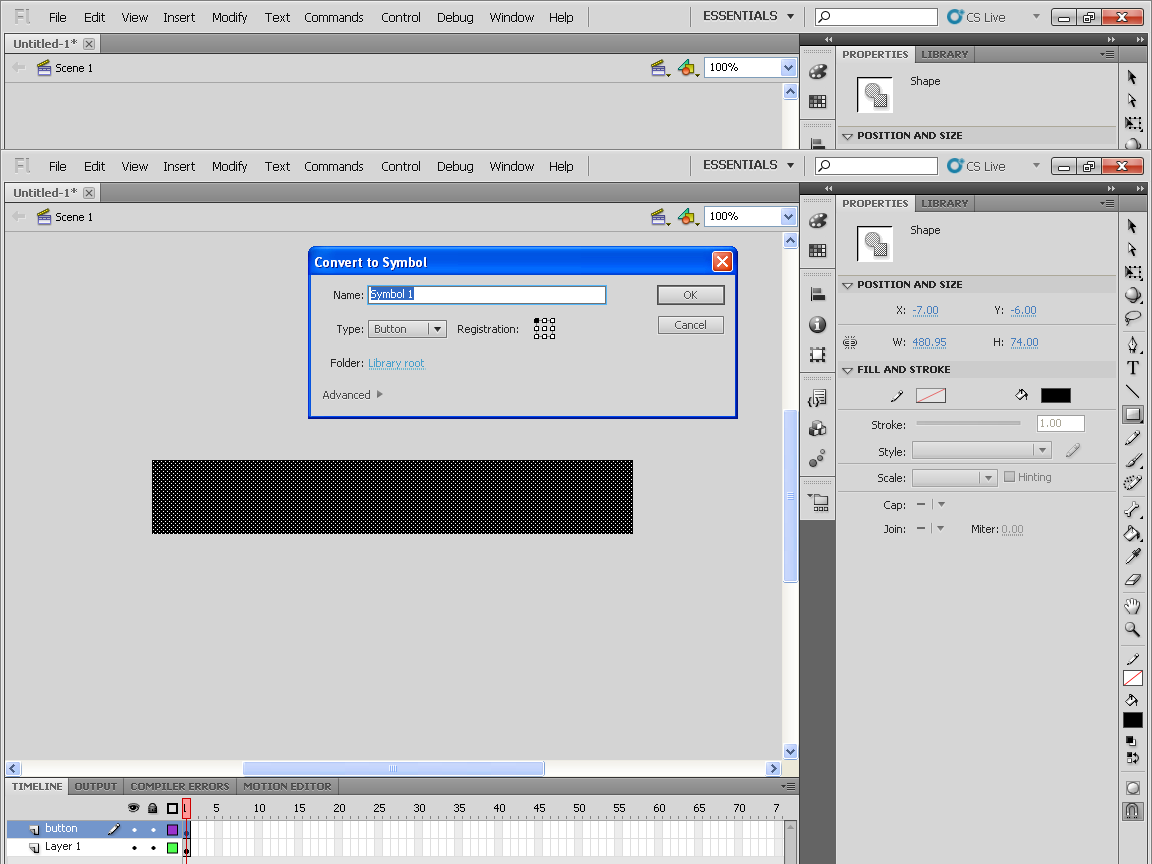The height and width of the screenshot is (864, 1152).
Task: Collapse the Fill and Stroke section
Action: click(x=848, y=370)
